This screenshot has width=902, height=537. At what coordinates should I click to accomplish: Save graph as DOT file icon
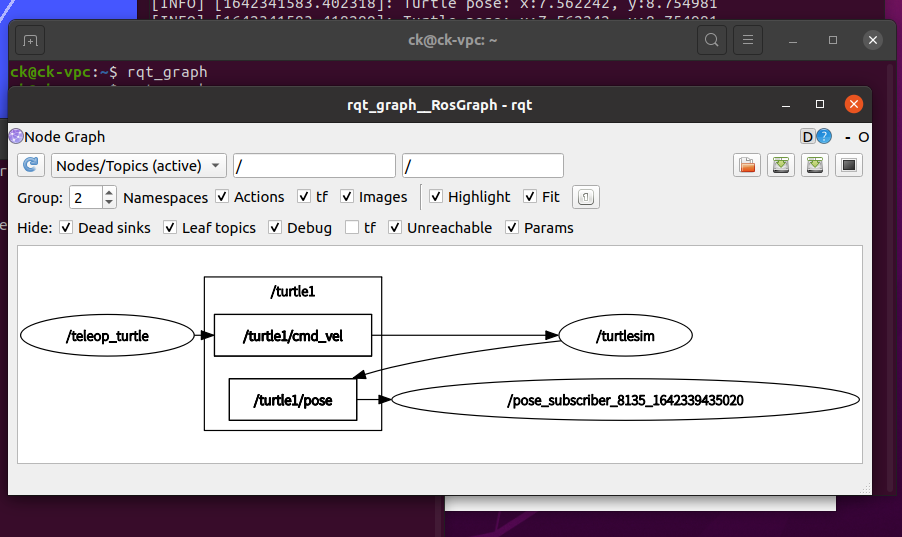(x=781, y=166)
